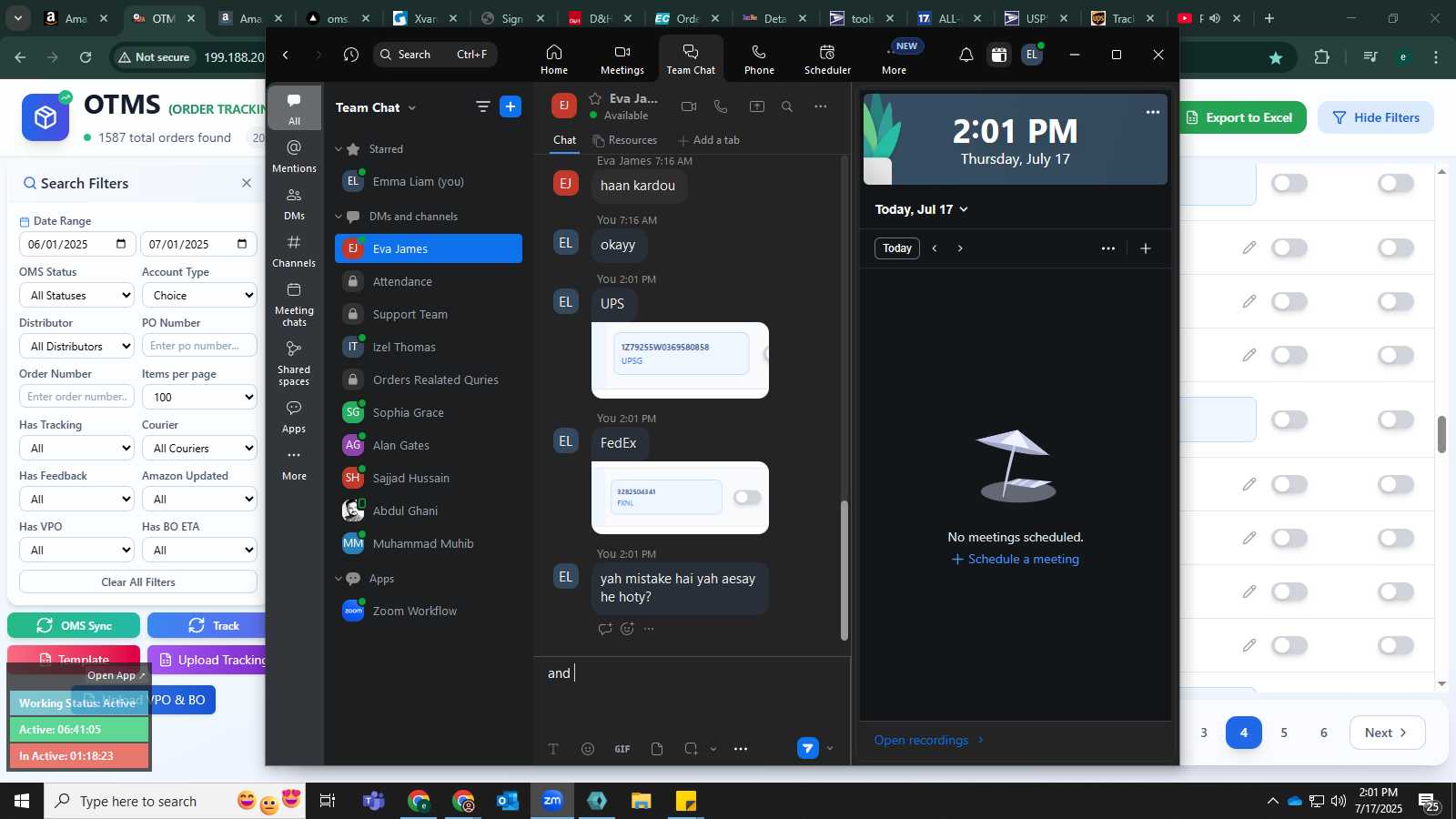
Task: Open Channels in chat sidebar
Action: (x=294, y=251)
